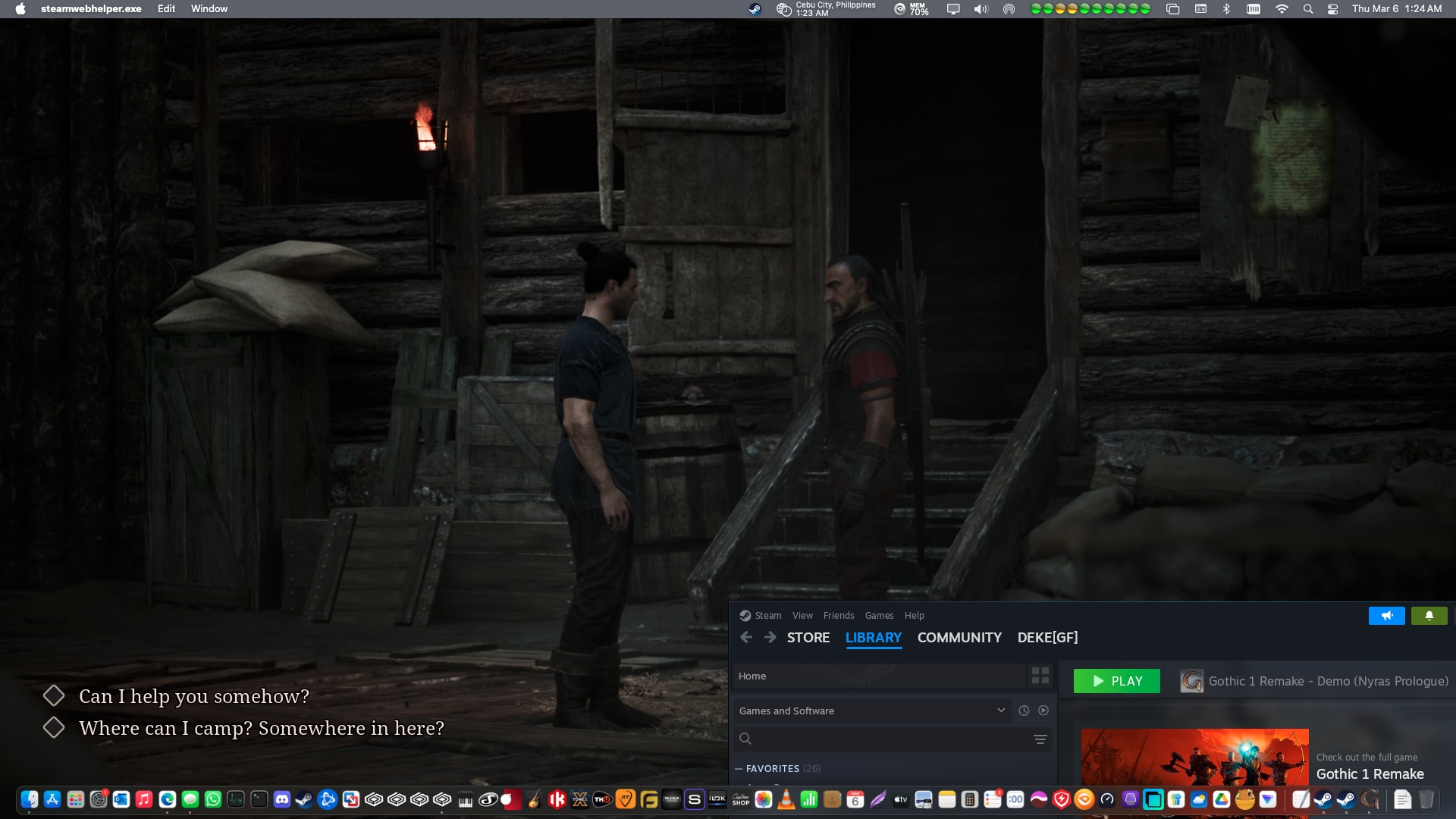
Task: Open the Friends menu in Steam
Action: tap(839, 615)
